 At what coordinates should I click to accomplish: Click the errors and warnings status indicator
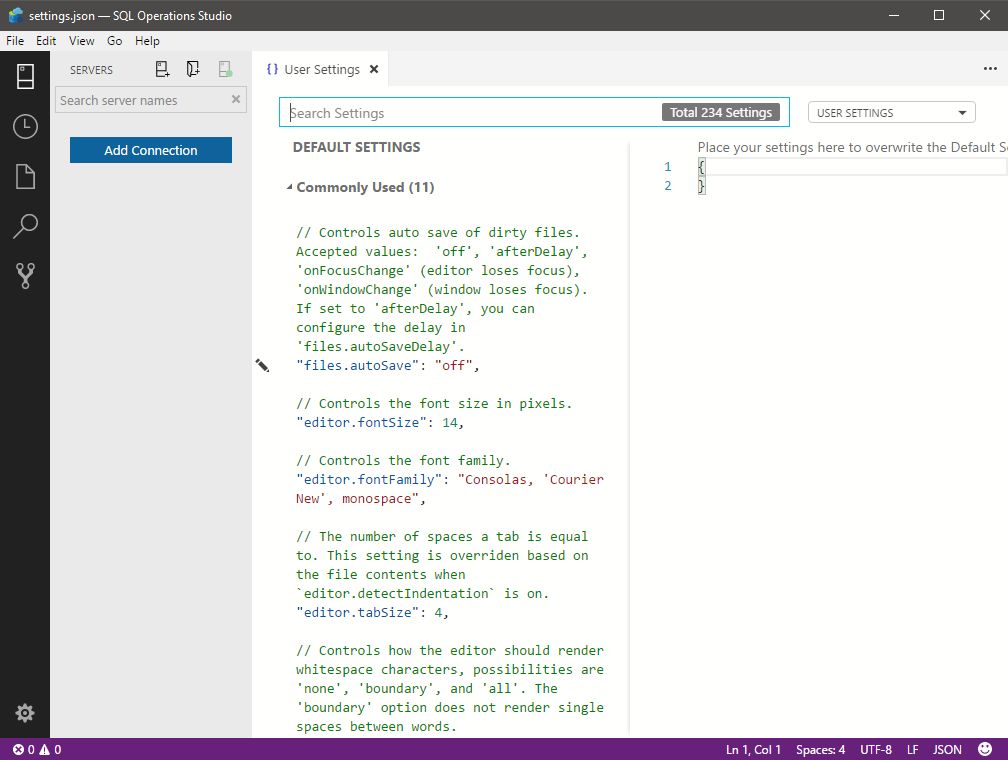click(37, 749)
